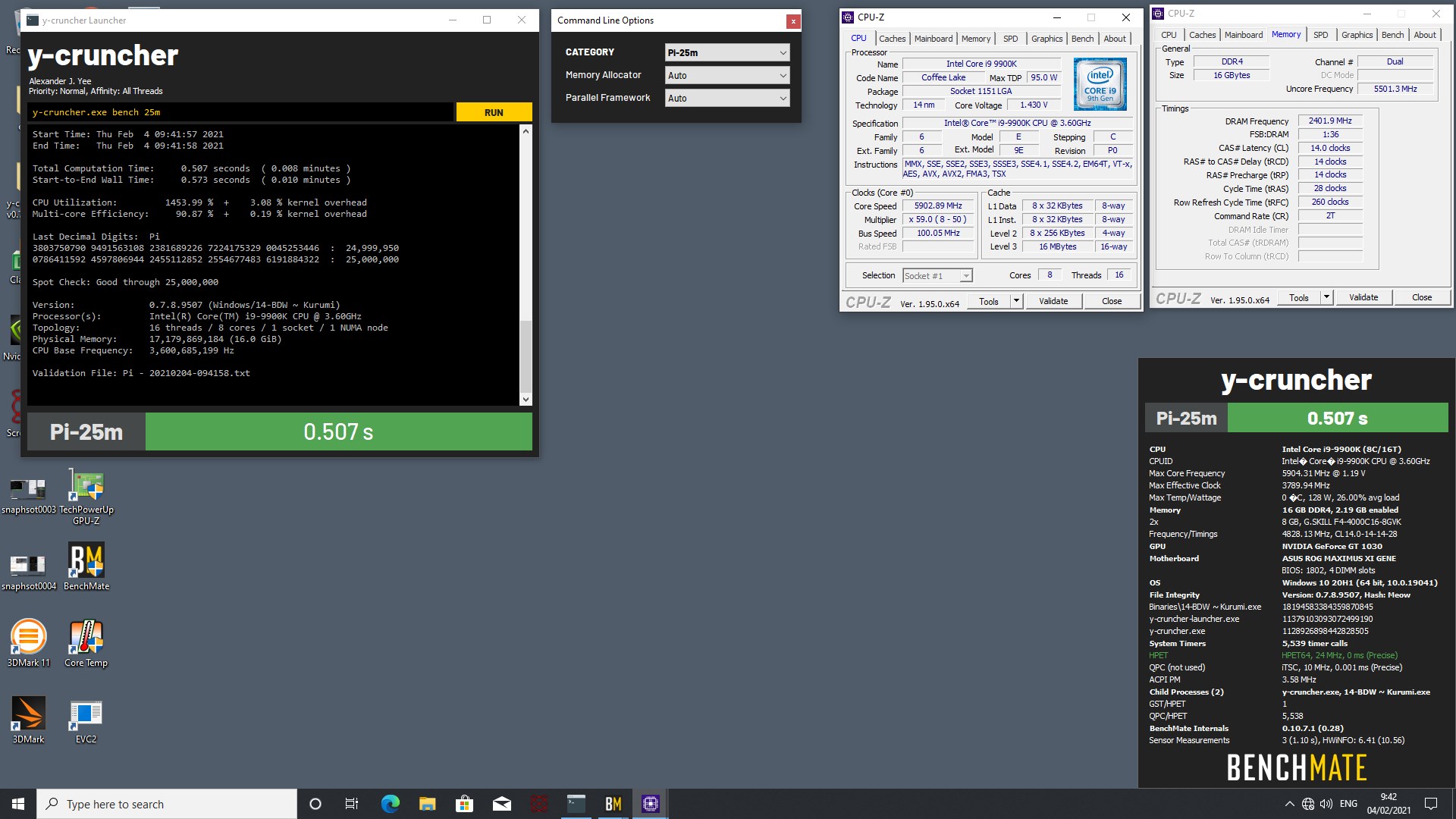Screen dimensions: 1456x819
Task: Switch to SPD tab in left CPU-Z
Action: (1011, 39)
